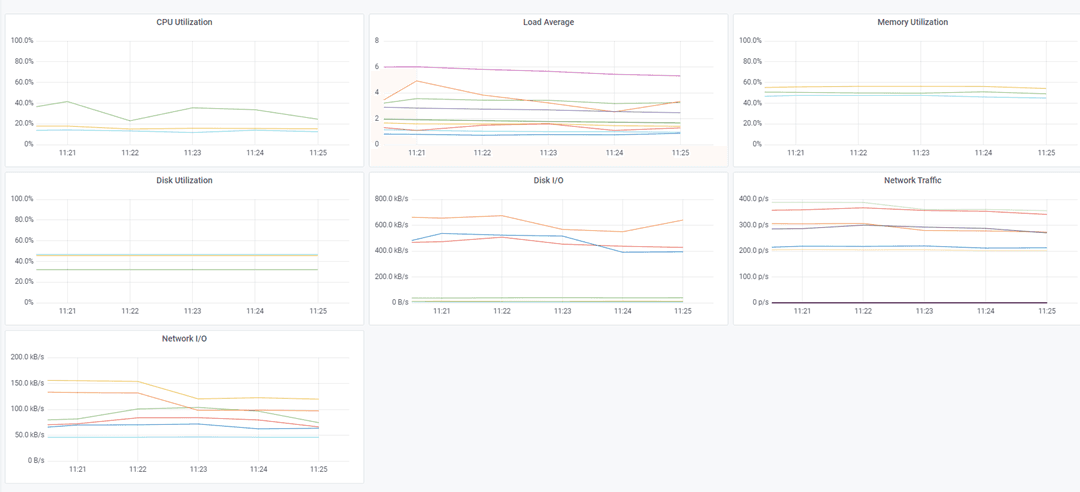The height and width of the screenshot is (492, 1080).
Task: Open the Disk Utilization panel title menu
Action: point(184,181)
